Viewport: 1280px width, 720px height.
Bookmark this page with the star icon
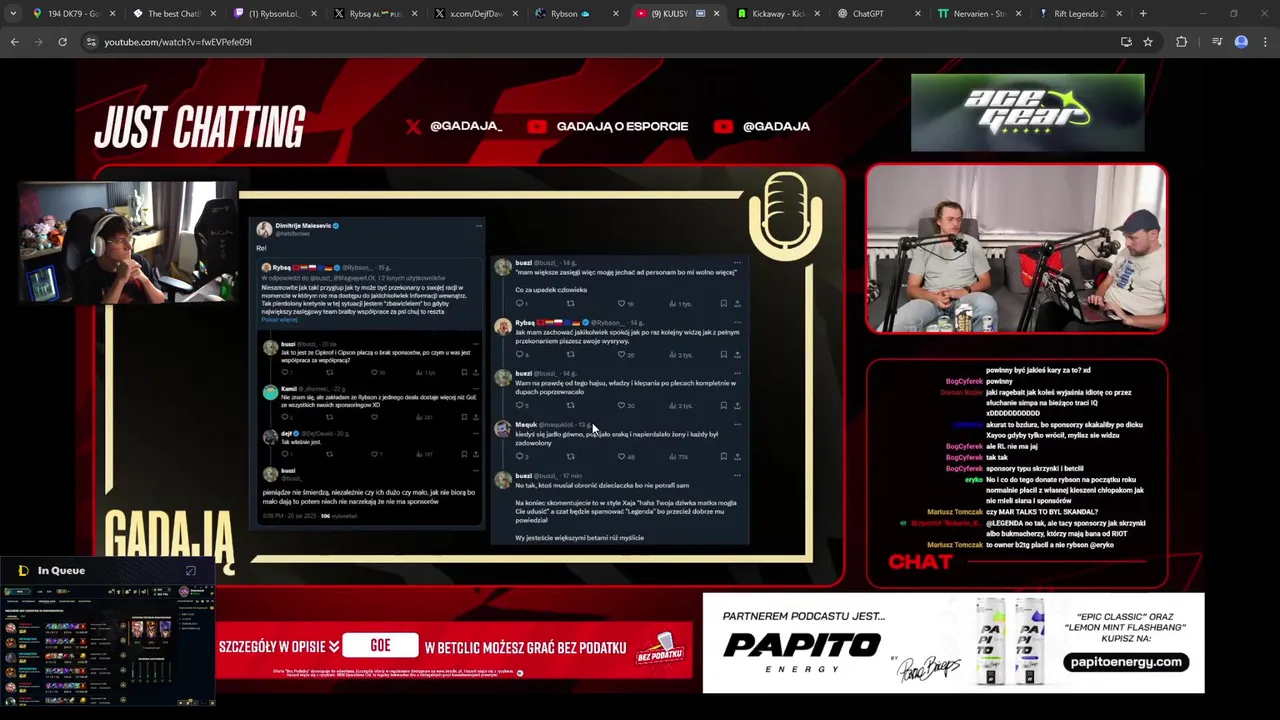click(x=1148, y=42)
